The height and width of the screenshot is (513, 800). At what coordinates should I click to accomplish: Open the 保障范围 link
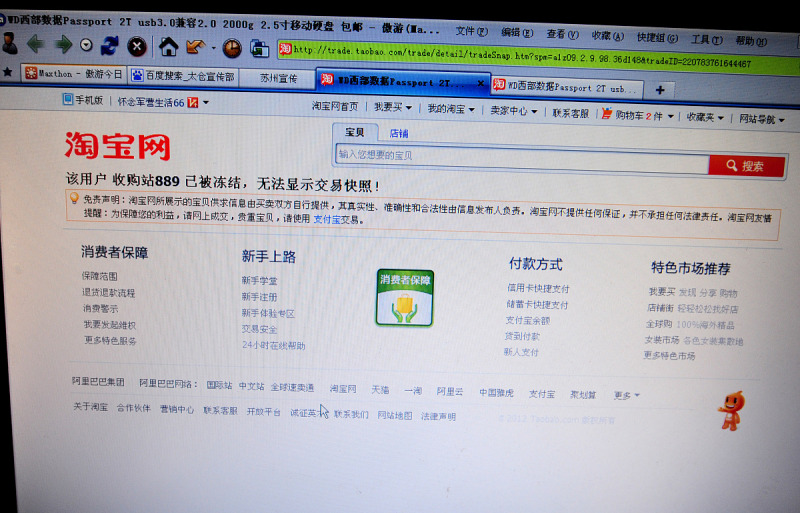click(99, 276)
